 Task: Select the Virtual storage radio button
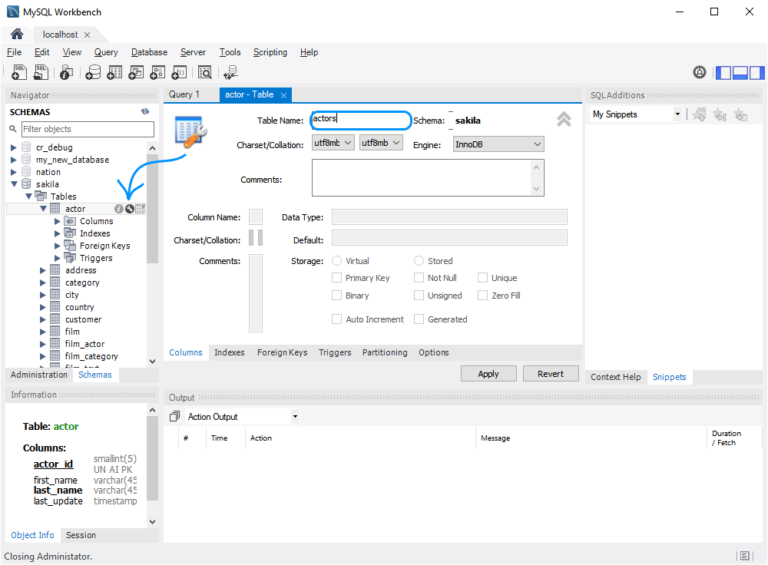coord(337,261)
